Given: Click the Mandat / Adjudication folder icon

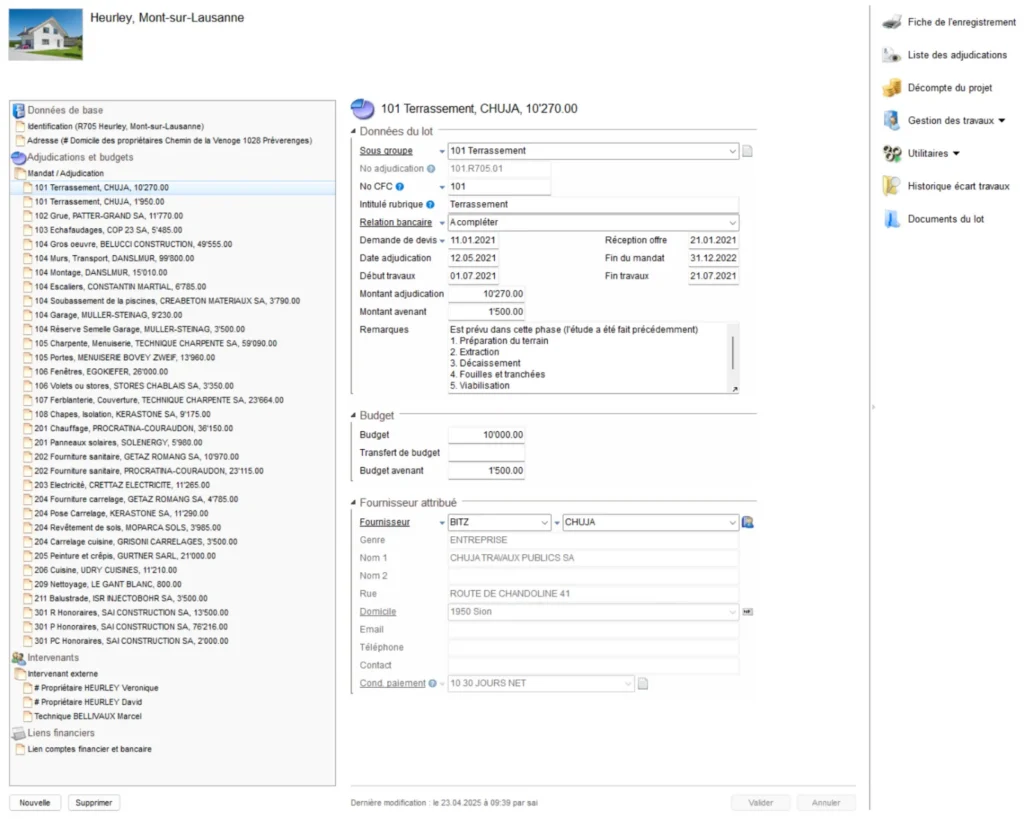Looking at the screenshot, I should coord(20,174).
